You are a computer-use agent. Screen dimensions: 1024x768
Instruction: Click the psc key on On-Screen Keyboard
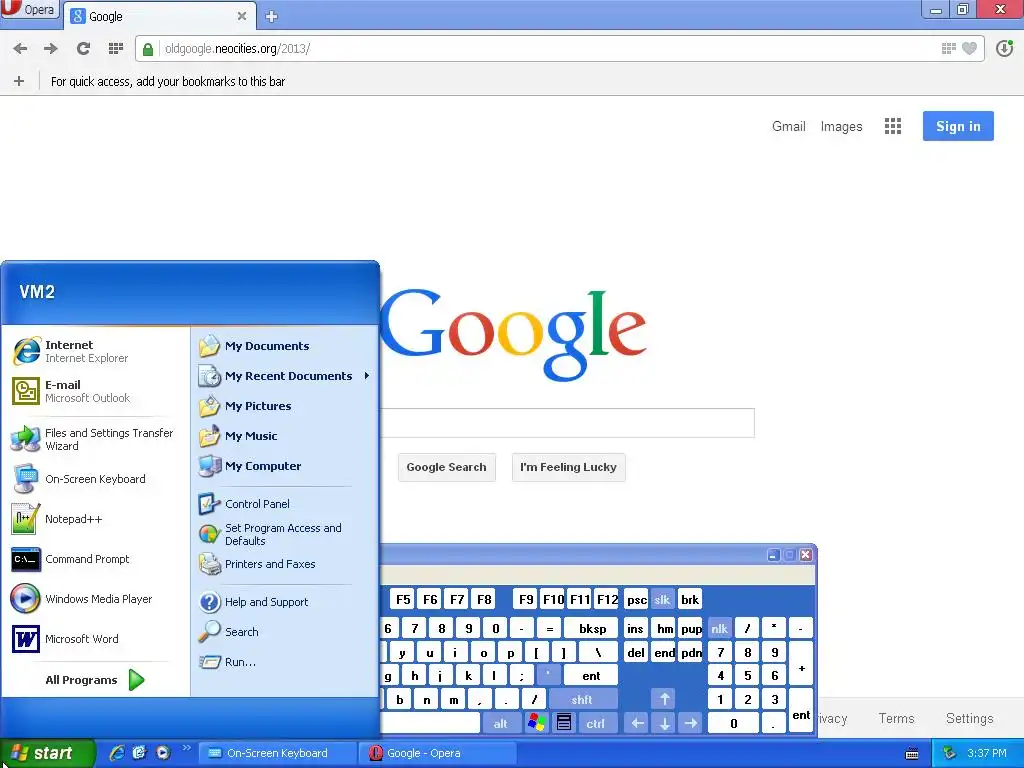(637, 600)
